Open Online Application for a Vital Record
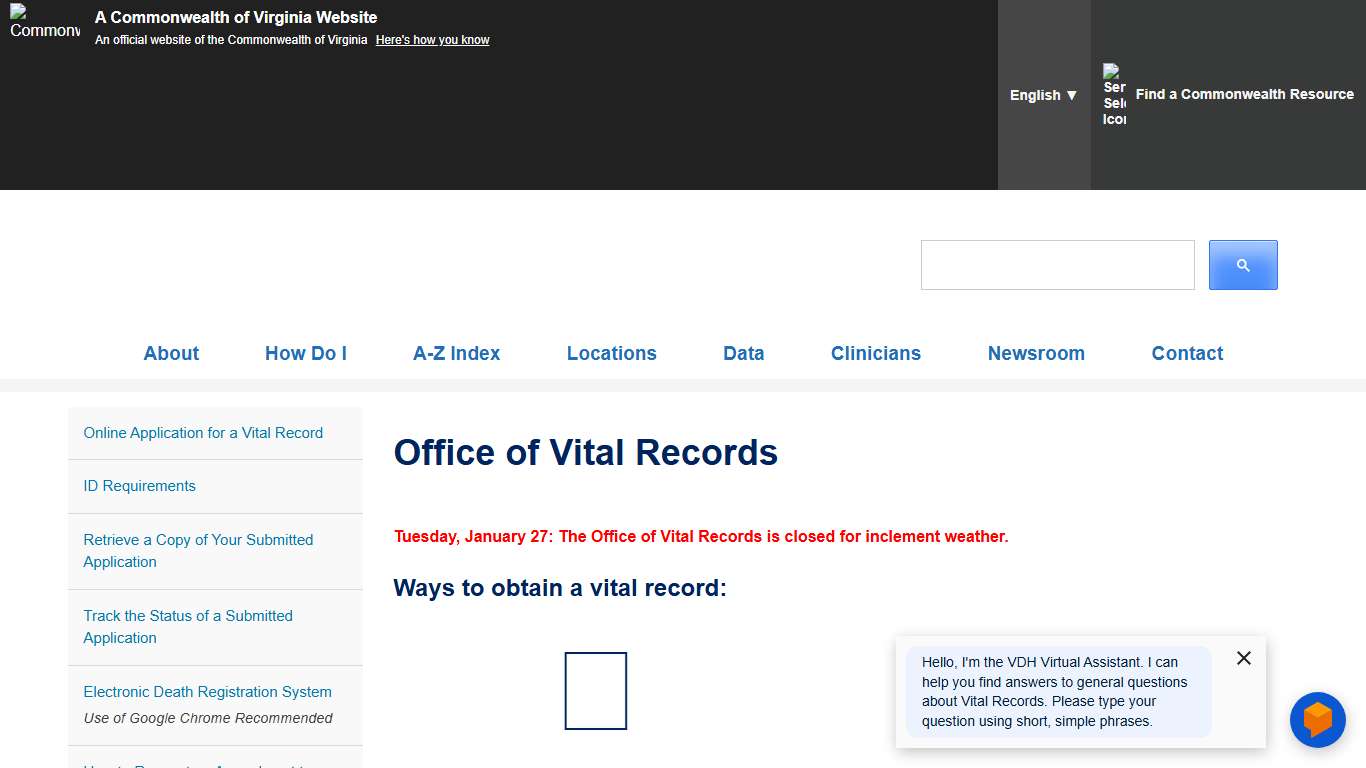 (203, 432)
